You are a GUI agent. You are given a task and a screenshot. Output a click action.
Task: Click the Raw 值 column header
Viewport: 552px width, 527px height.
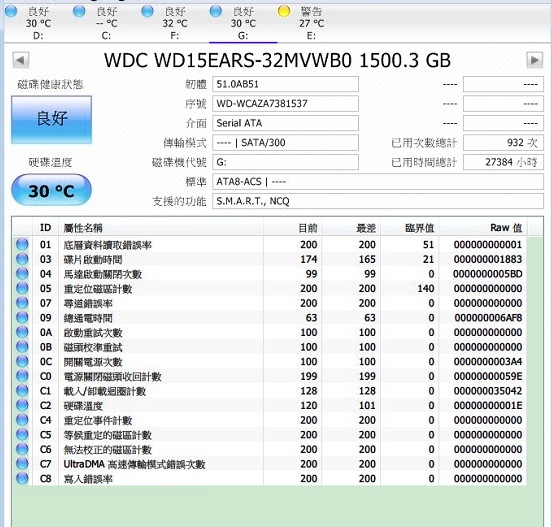(482, 228)
